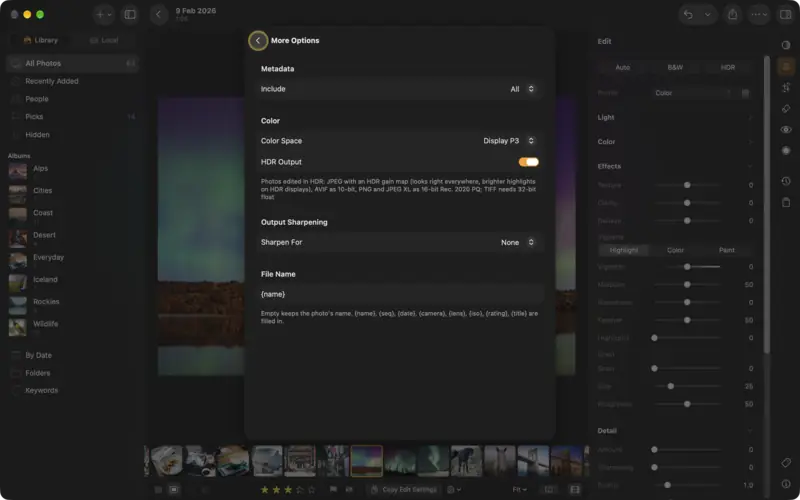Select the aurora thumbnail highlighted in filmstrip
Screen dimensions: 800x500
366,461
